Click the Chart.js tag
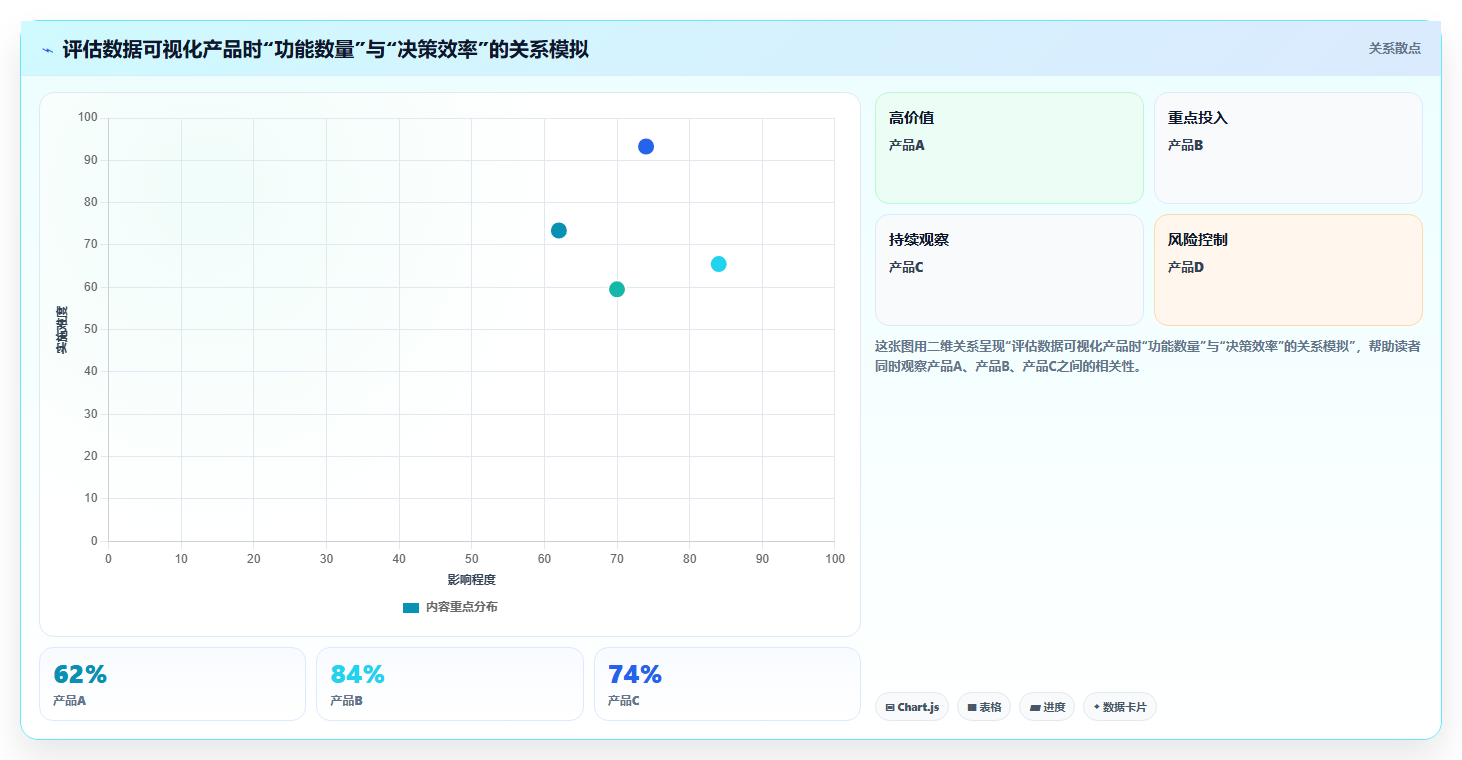The height and width of the screenshot is (760, 1462). tap(912, 707)
